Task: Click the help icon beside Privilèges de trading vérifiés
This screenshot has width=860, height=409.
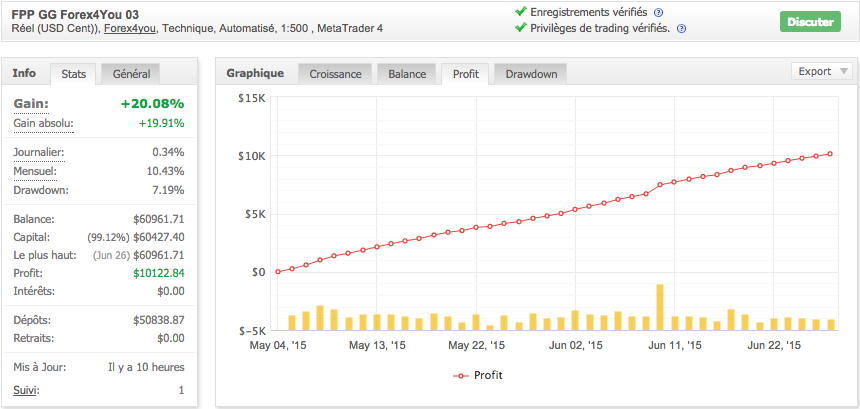Action: pos(681,29)
